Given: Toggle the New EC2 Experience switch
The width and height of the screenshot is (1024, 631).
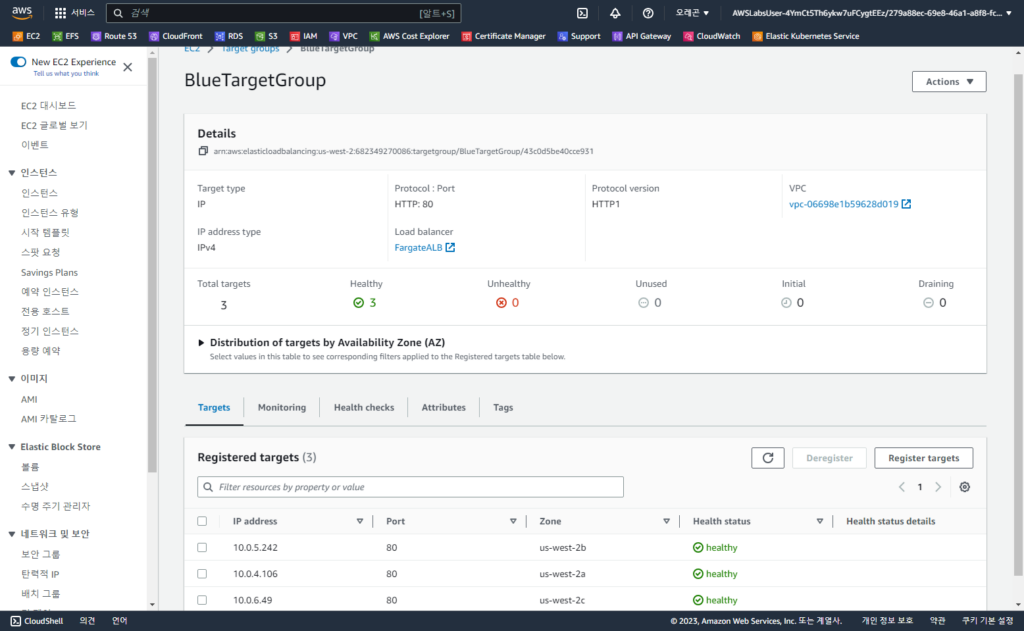Looking at the screenshot, I should [18, 61].
